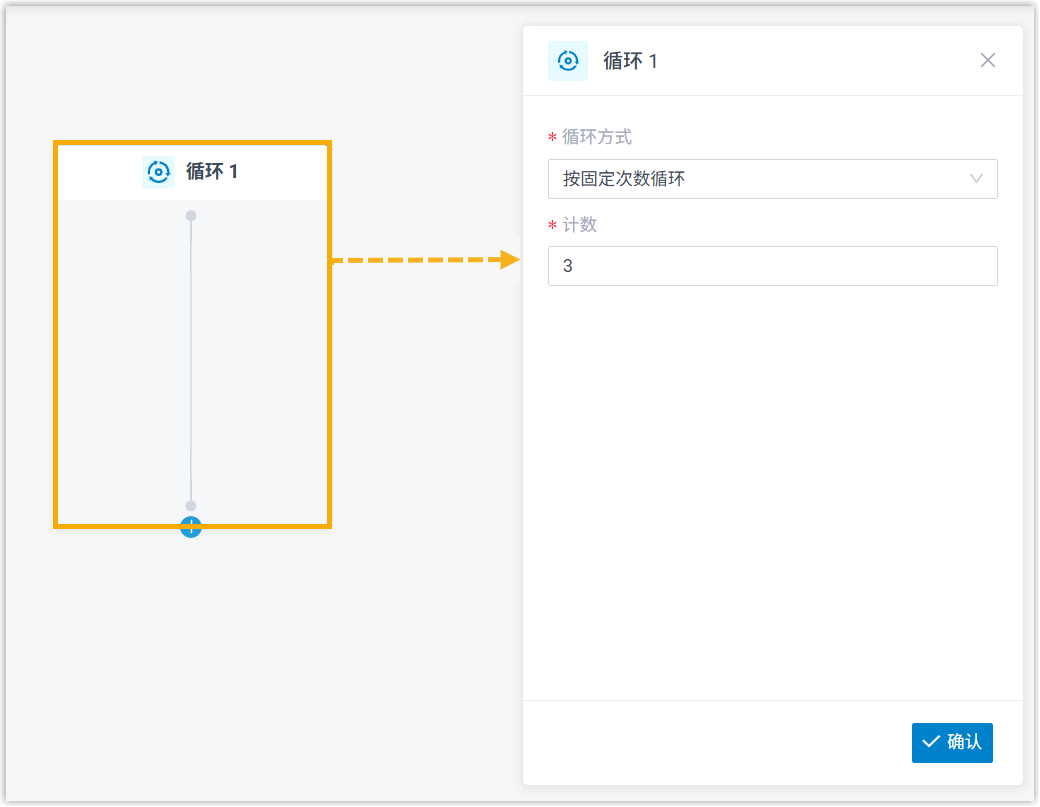Select the 循环 1 node title on the canvas
The image size is (1040, 807).
tap(212, 172)
